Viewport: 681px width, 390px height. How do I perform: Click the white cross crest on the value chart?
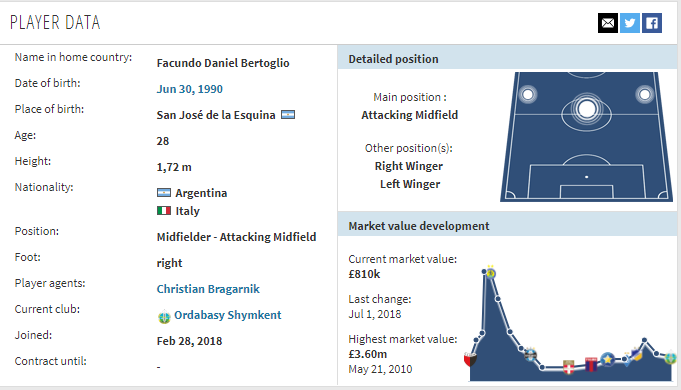coord(569,367)
